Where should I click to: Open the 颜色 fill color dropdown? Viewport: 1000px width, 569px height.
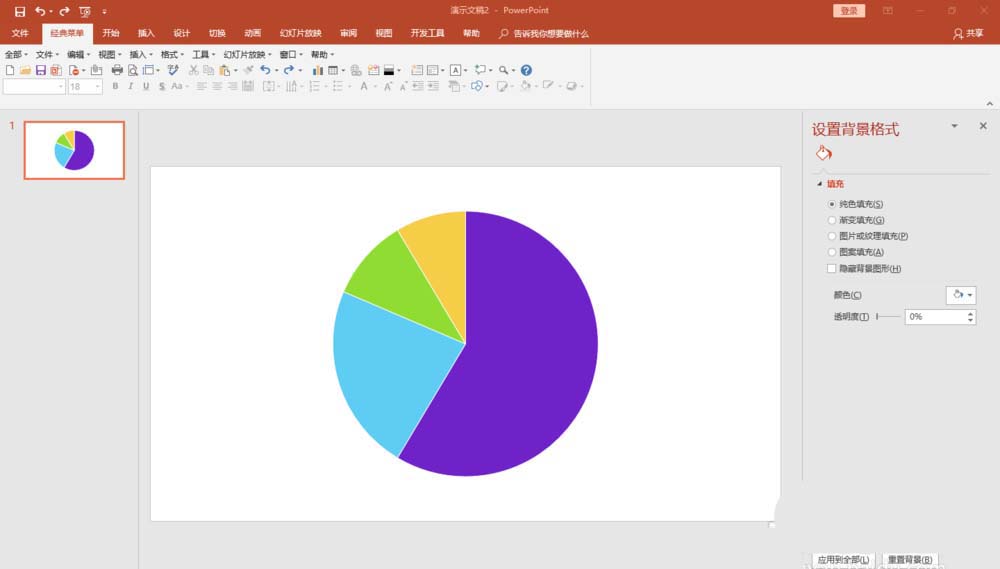click(960, 295)
